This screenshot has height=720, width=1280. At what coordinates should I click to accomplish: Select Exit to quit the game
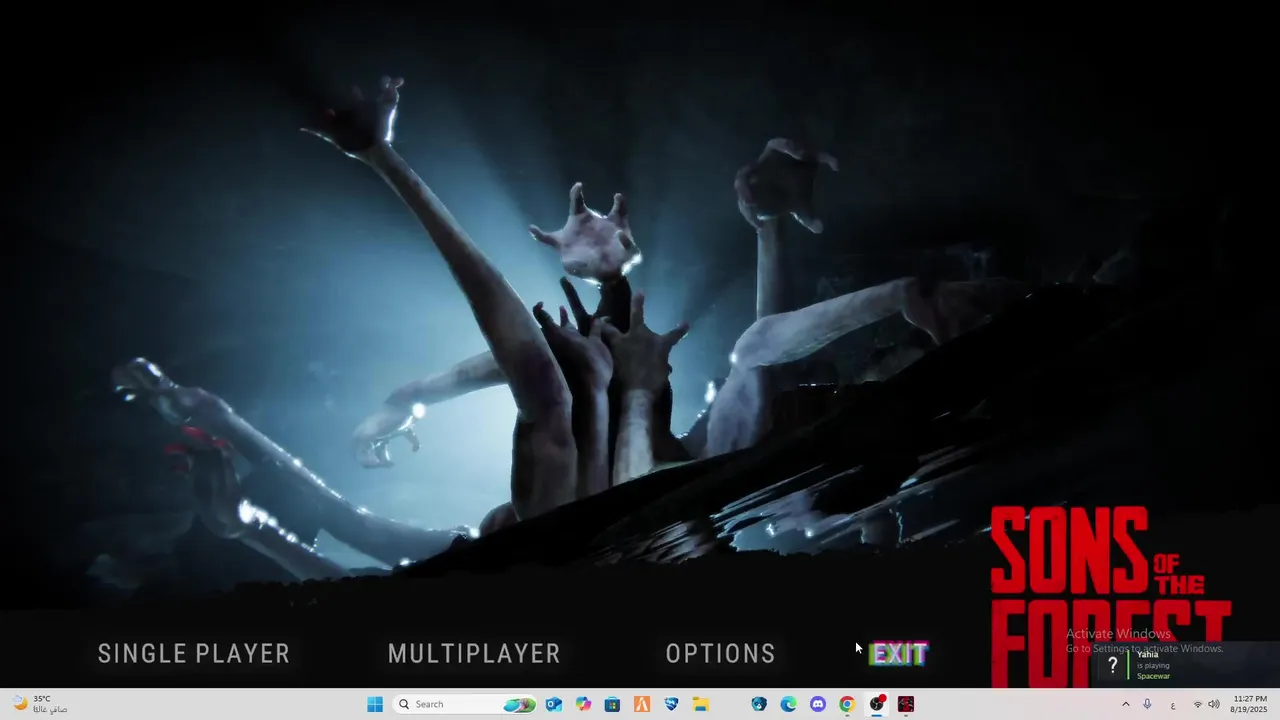point(898,654)
